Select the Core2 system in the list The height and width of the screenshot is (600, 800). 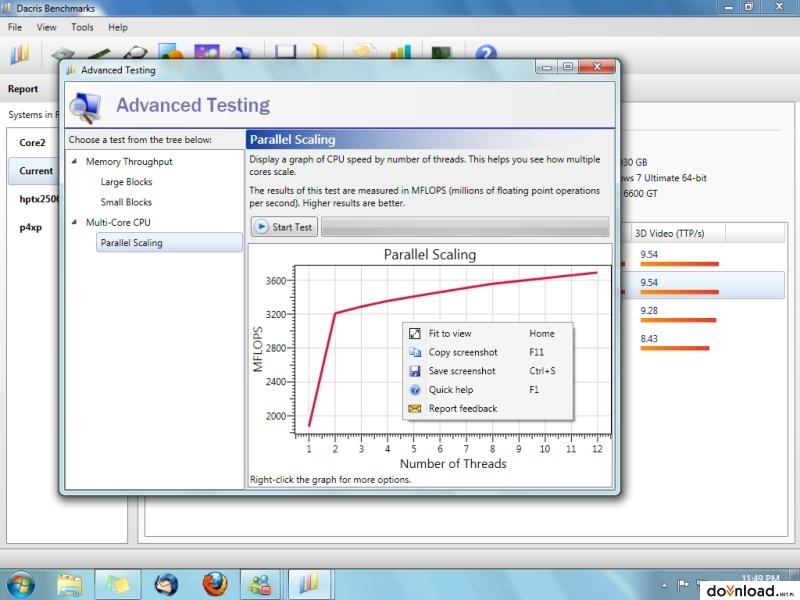click(33, 142)
